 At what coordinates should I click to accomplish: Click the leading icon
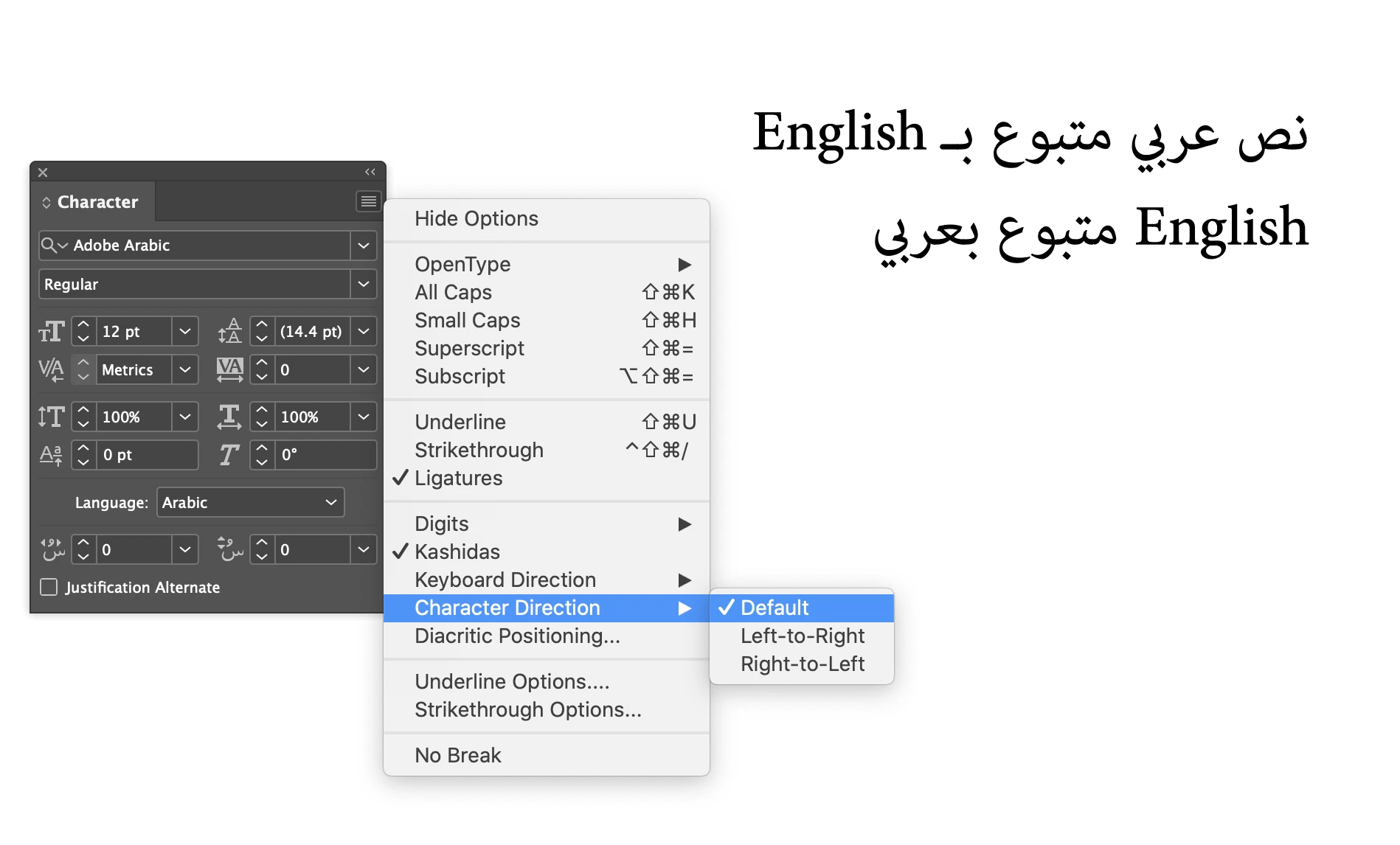229,331
